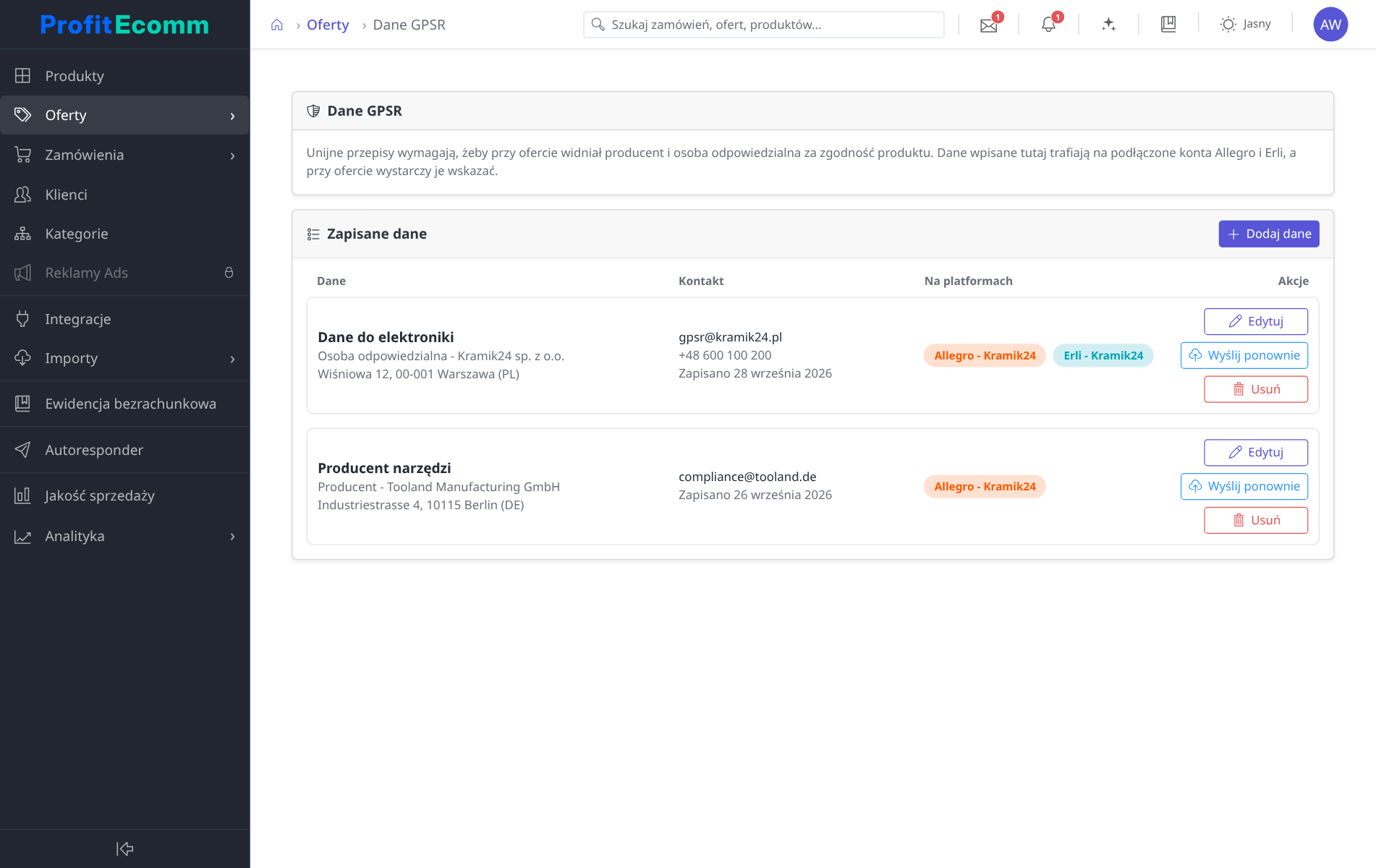1389x868 pixels.
Task: Click the ProfitEcomm logo
Action: 124,25
